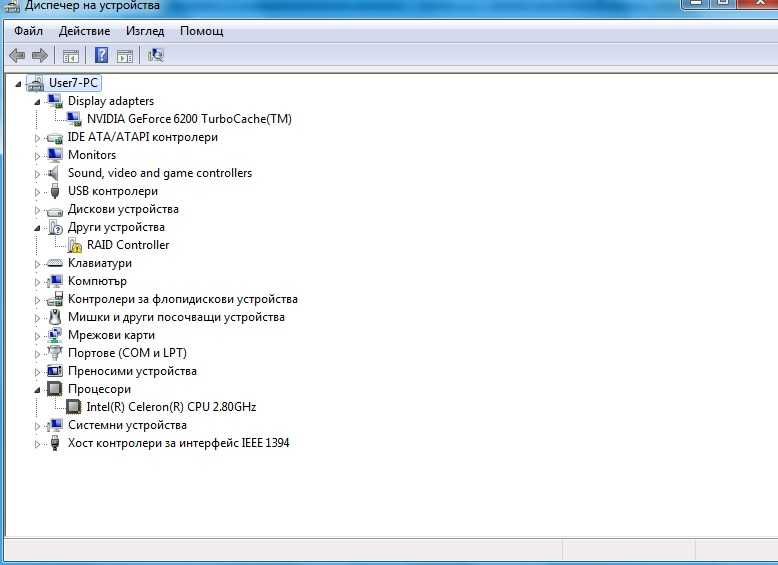Expand Мишки и други посочващи устройства
778x565 pixels.
coord(37,318)
